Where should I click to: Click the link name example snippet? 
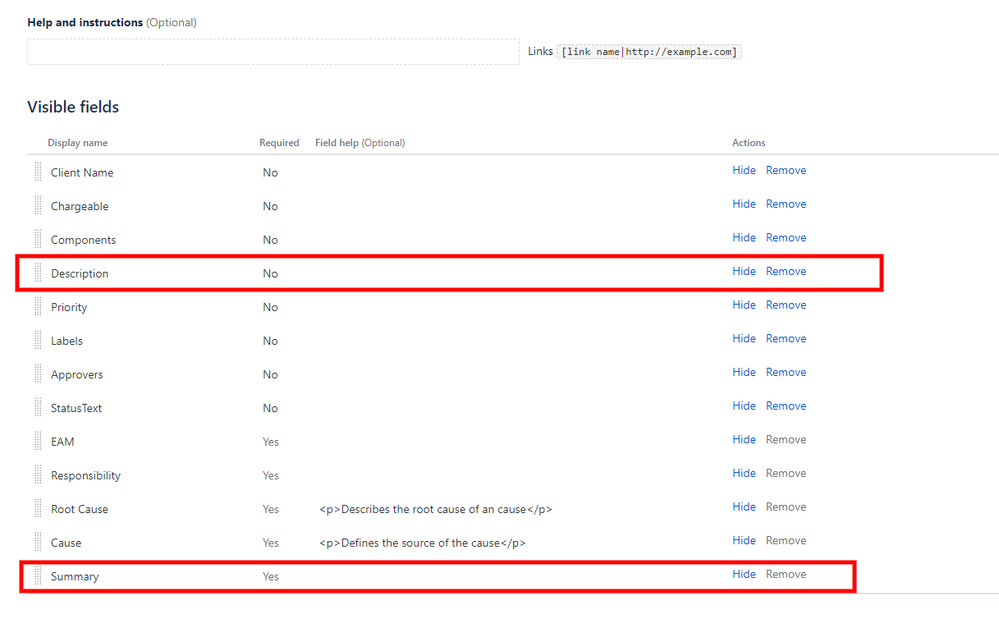649,52
